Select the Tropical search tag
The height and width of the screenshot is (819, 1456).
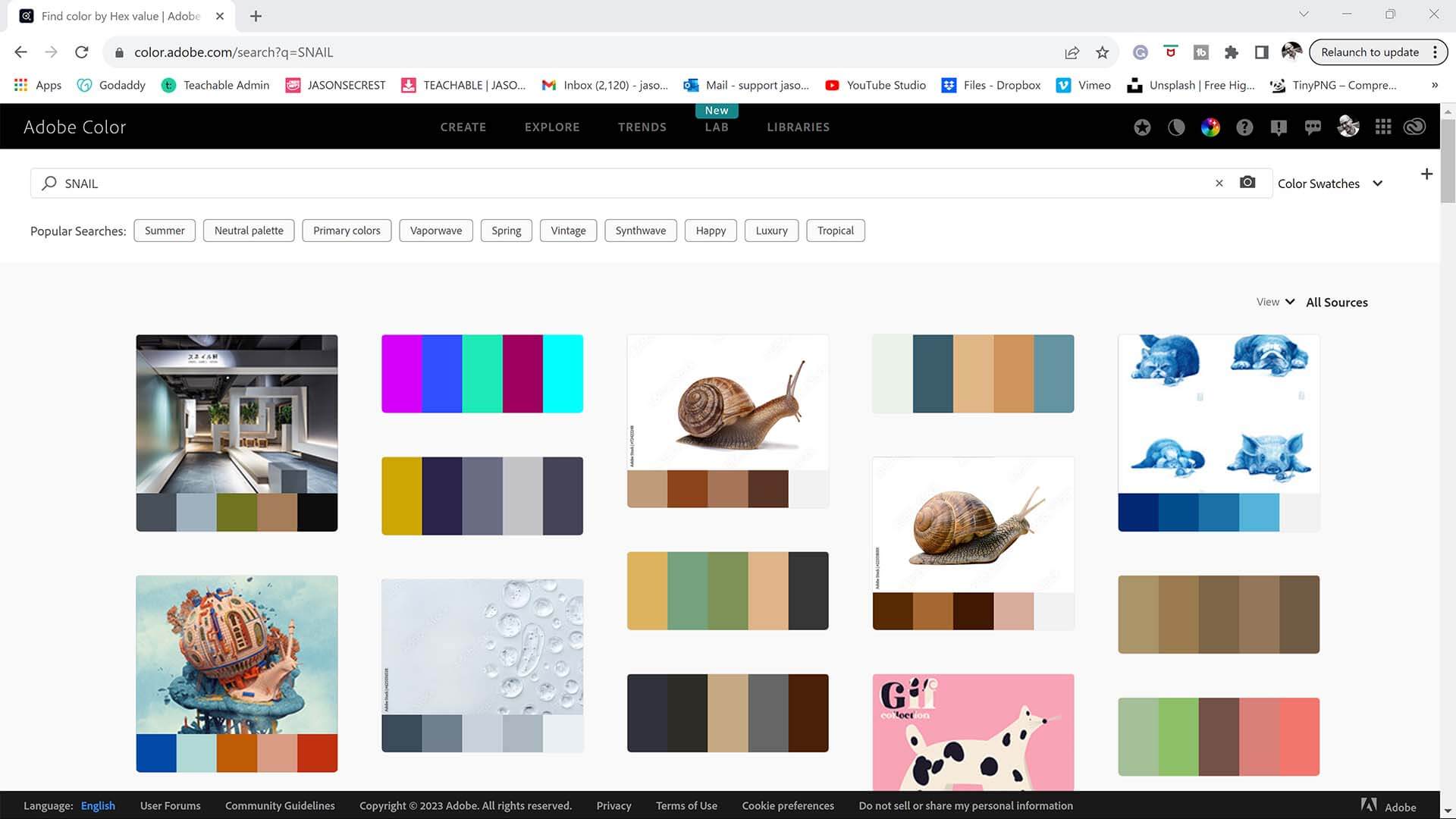tap(836, 231)
